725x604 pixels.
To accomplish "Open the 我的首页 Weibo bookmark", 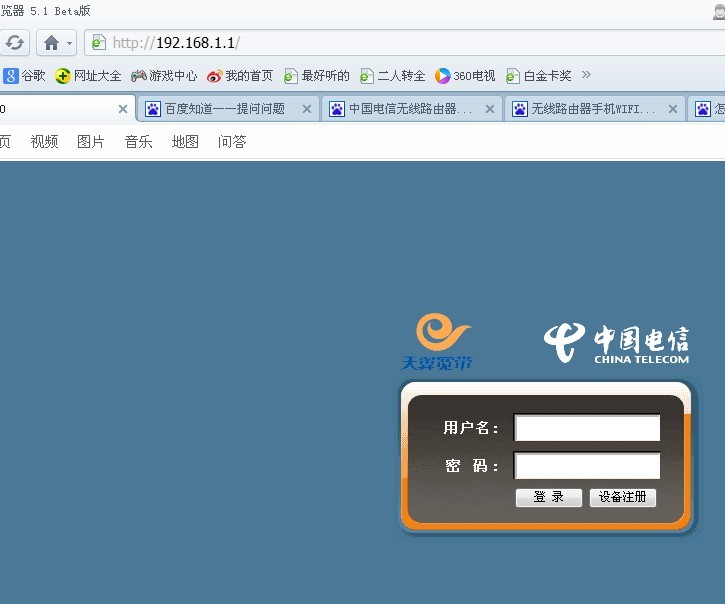I will [x=240, y=75].
